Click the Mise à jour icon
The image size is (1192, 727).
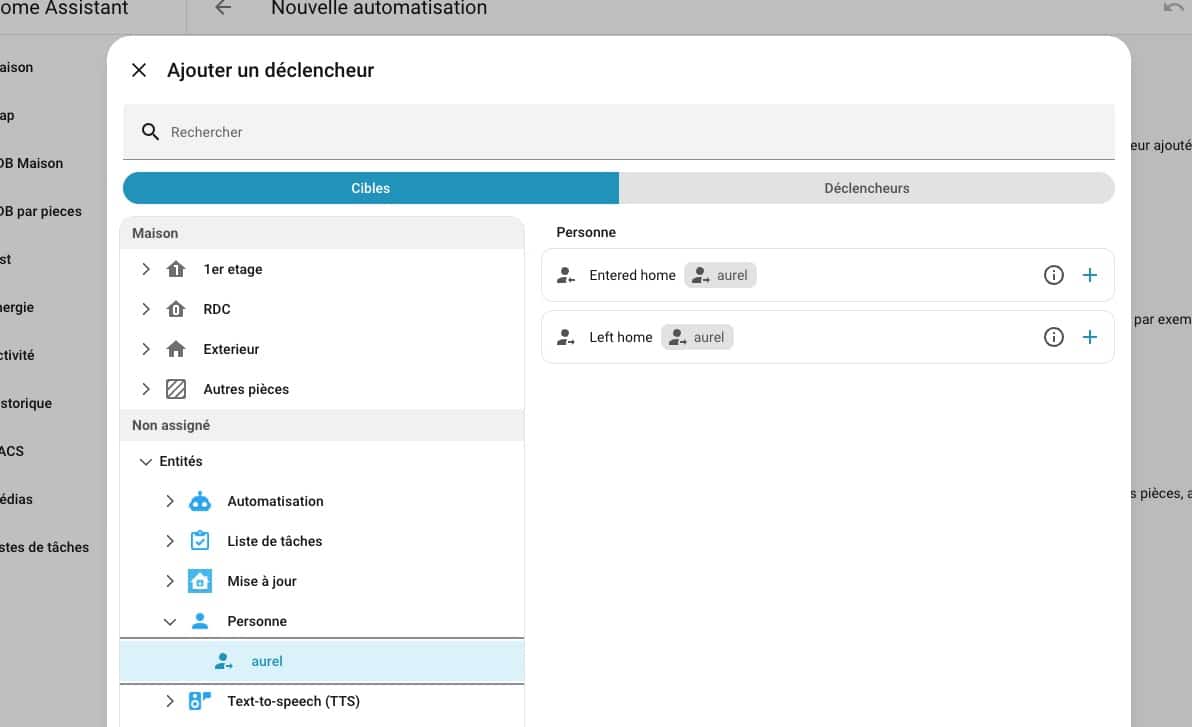(200, 581)
